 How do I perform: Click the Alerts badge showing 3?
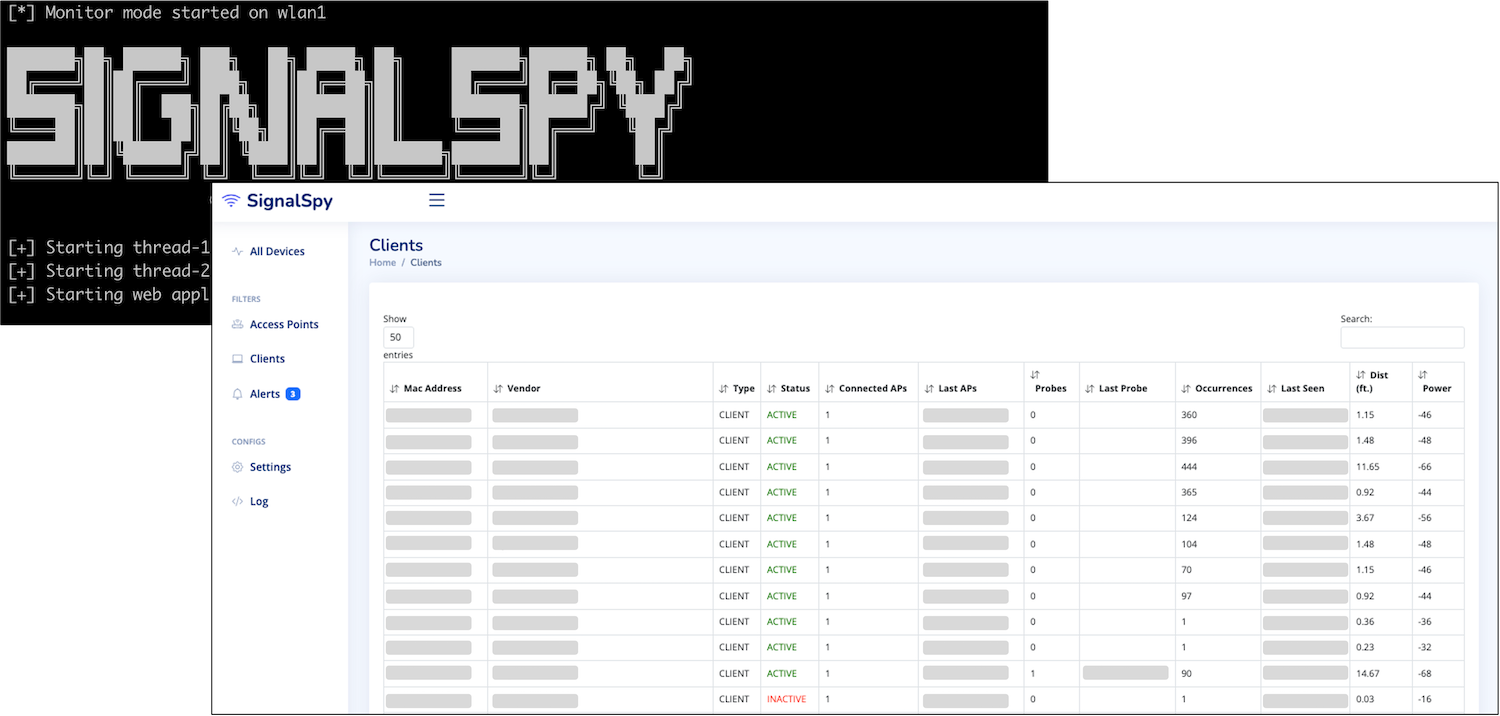pyautogui.click(x=293, y=394)
